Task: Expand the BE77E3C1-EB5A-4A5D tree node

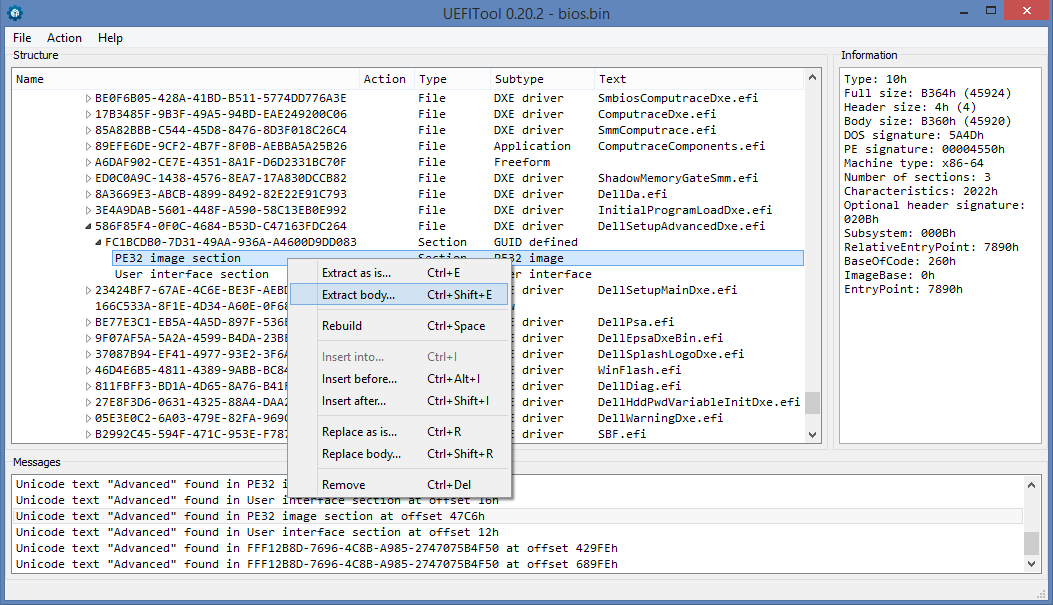Action: click(x=88, y=322)
